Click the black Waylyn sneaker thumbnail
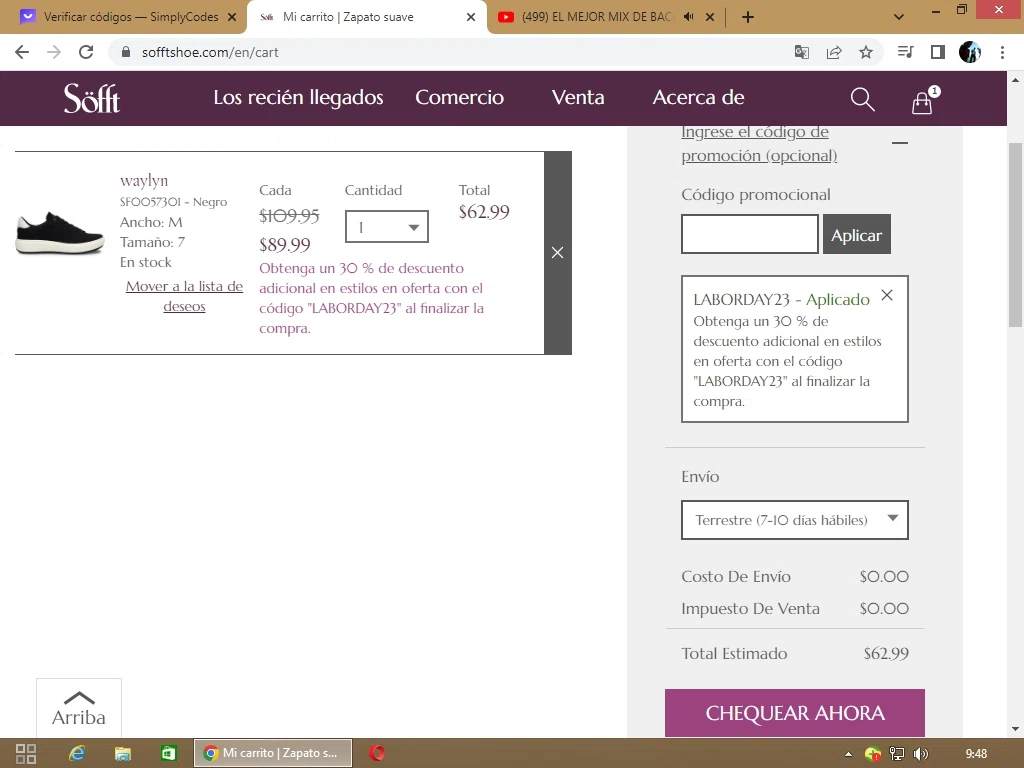Screen dimensions: 1024x768 59,233
